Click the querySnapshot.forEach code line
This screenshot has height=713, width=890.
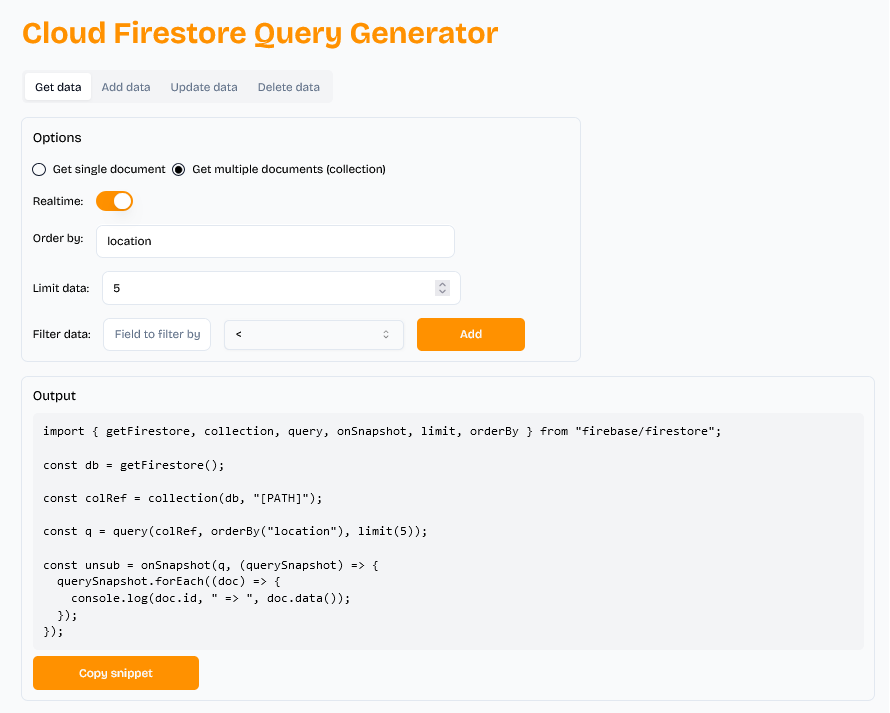[x=169, y=581]
